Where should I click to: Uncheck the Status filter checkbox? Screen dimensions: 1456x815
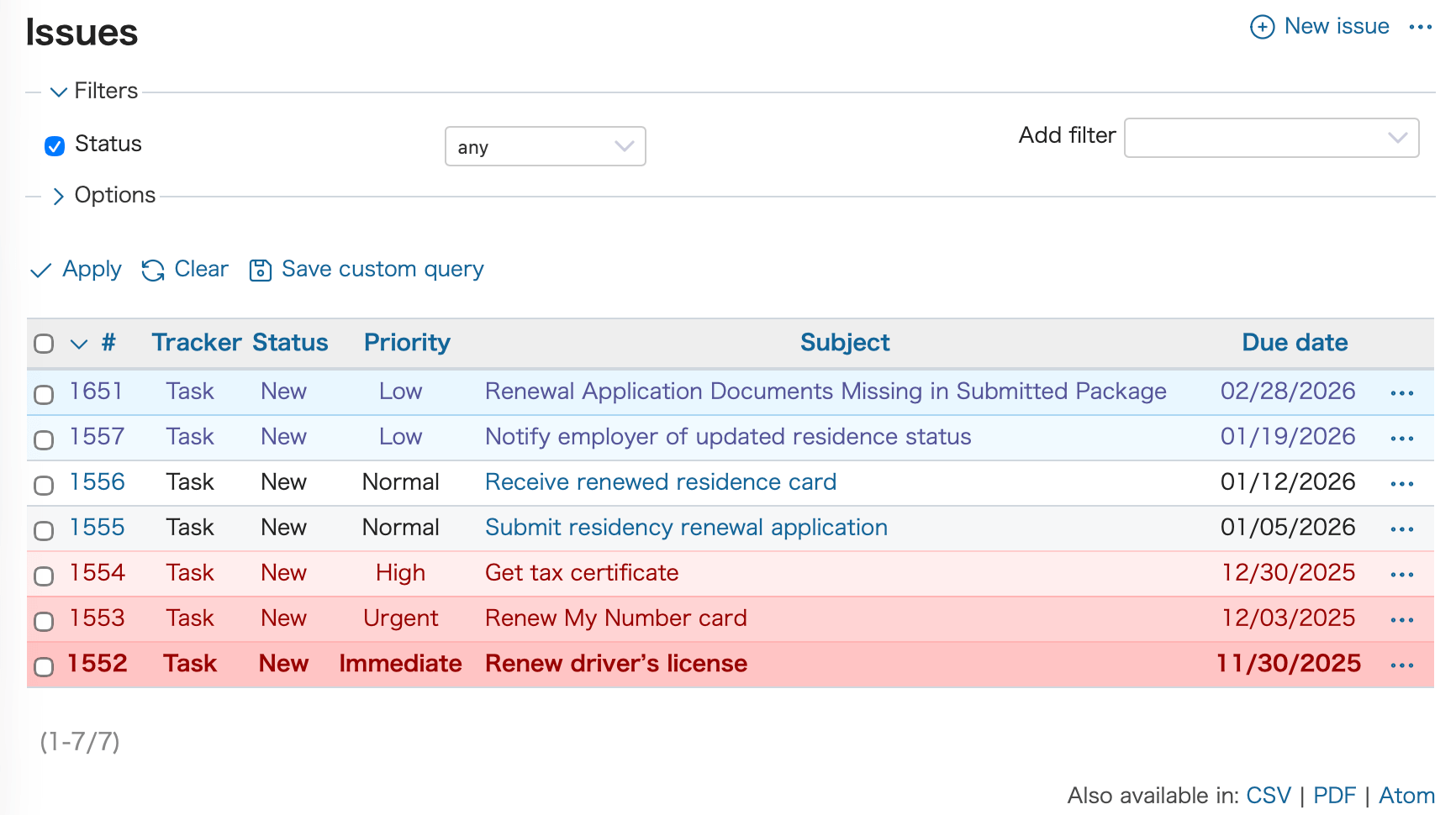point(55,146)
